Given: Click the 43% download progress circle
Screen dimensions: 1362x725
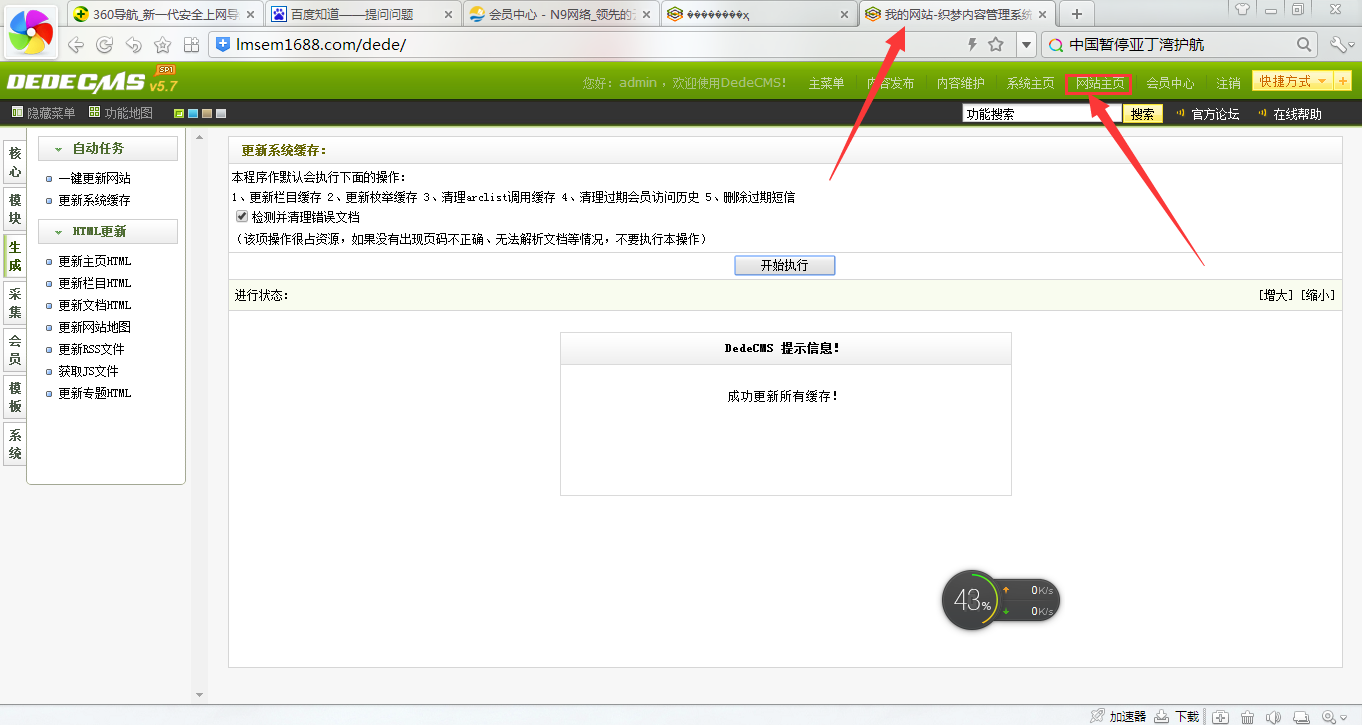Looking at the screenshot, I should 972,598.
